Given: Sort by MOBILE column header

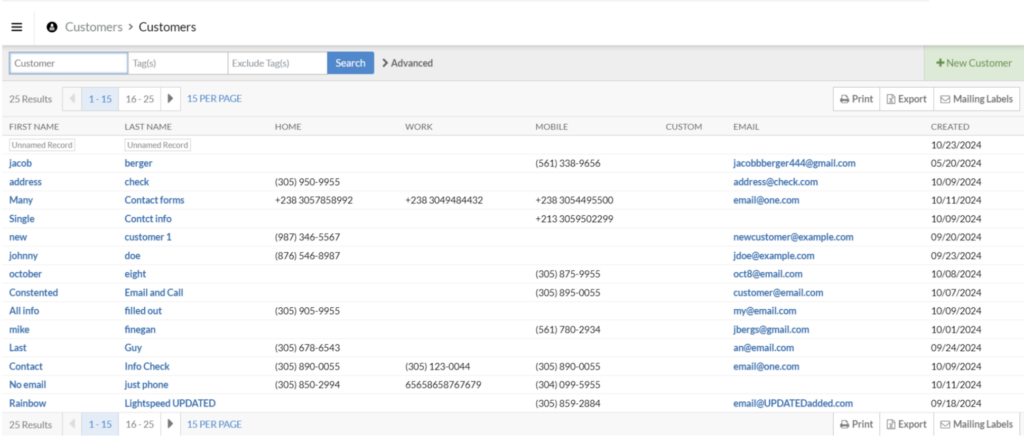Looking at the screenshot, I should pyautogui.click(x=552, y=127).
